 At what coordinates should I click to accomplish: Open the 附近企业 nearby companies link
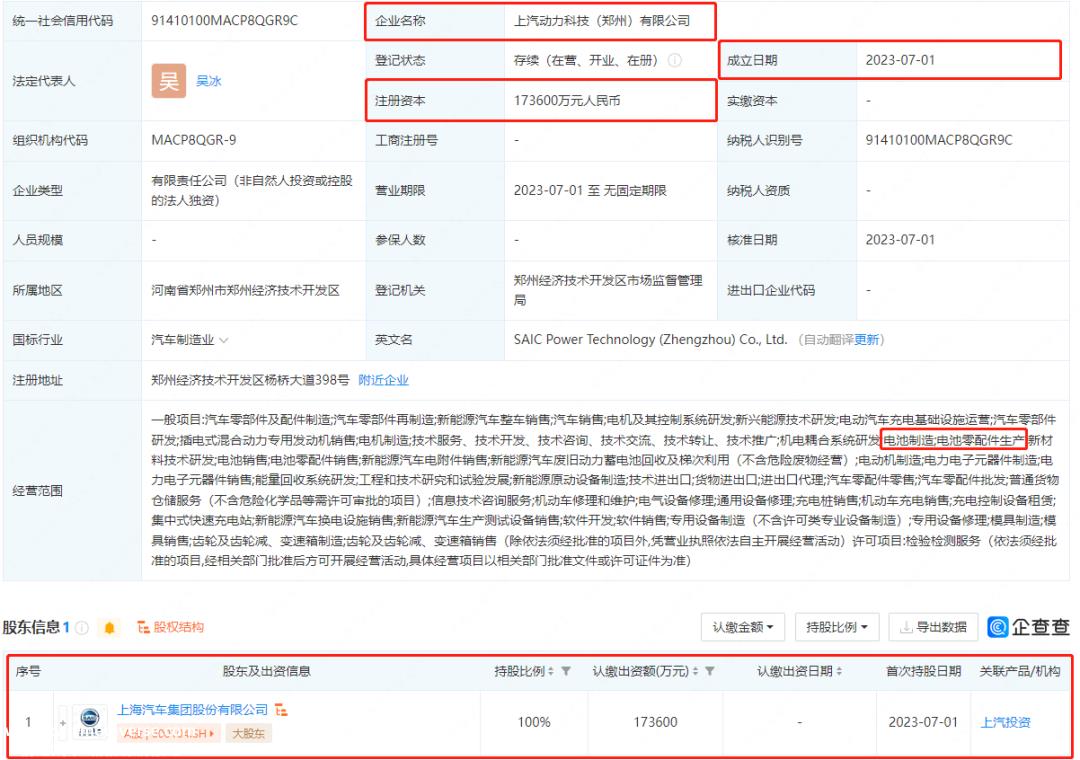(x=384, y=380)
